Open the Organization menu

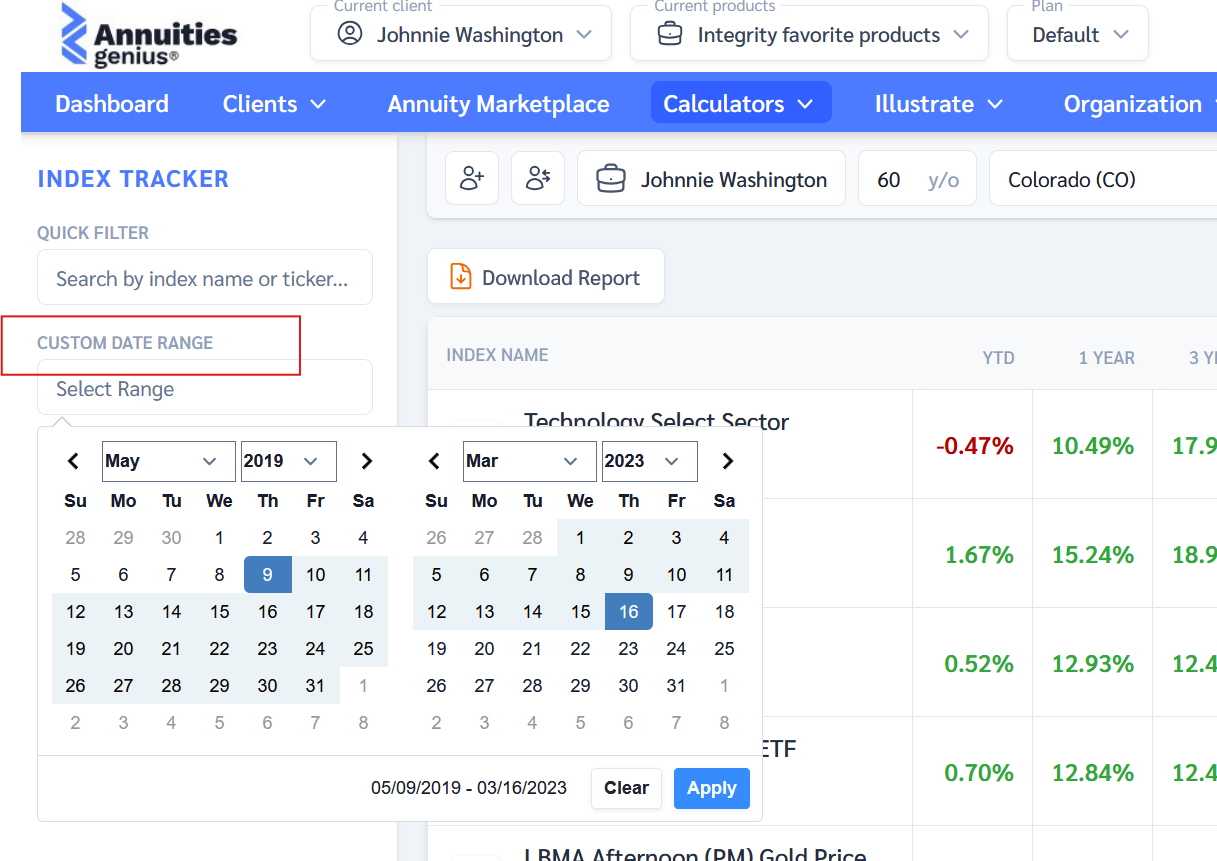click(1140, 104)
